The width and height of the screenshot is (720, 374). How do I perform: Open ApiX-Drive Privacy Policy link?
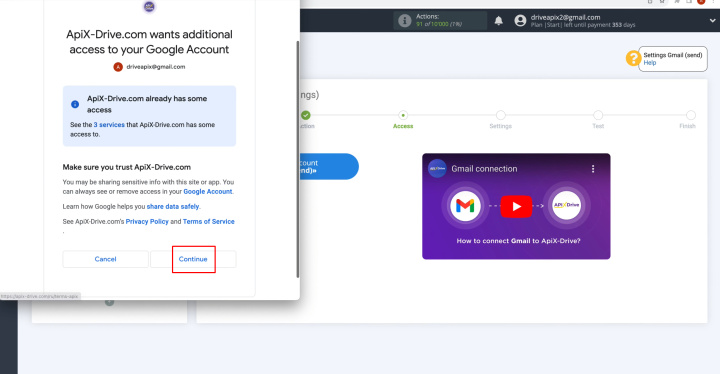(x=147, y=221)
